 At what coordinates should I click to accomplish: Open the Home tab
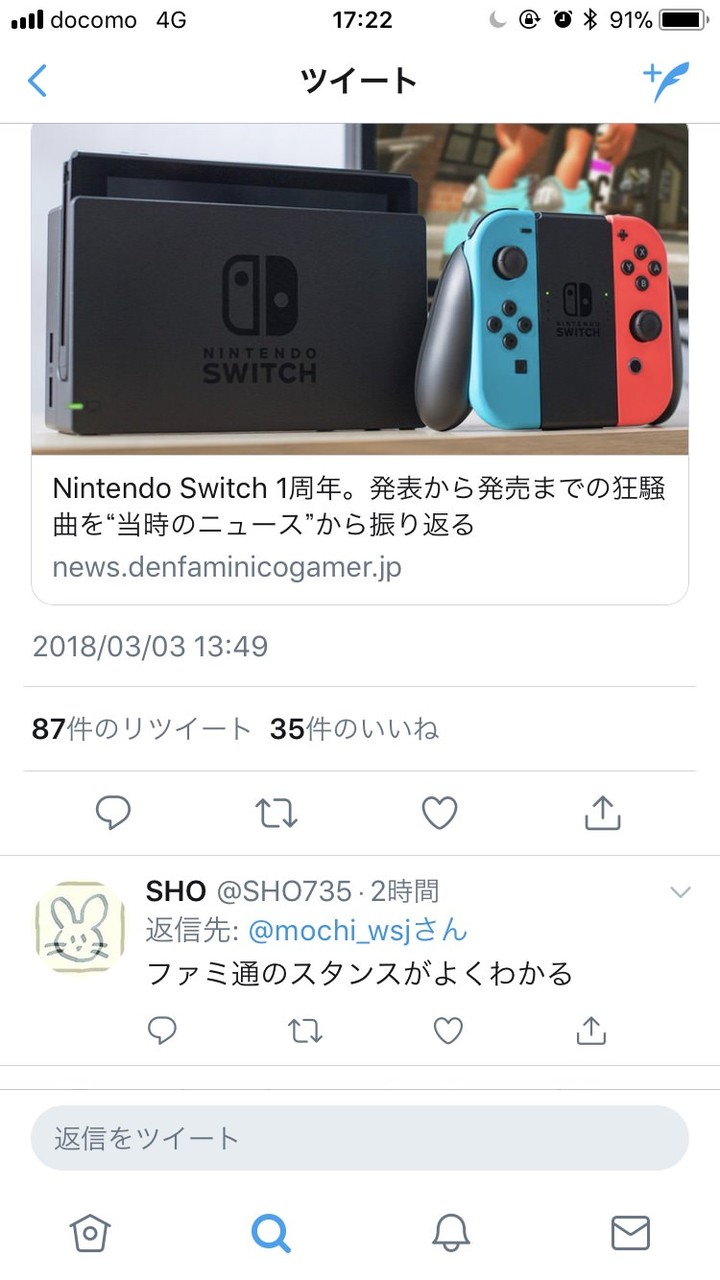coord(90,1233)
